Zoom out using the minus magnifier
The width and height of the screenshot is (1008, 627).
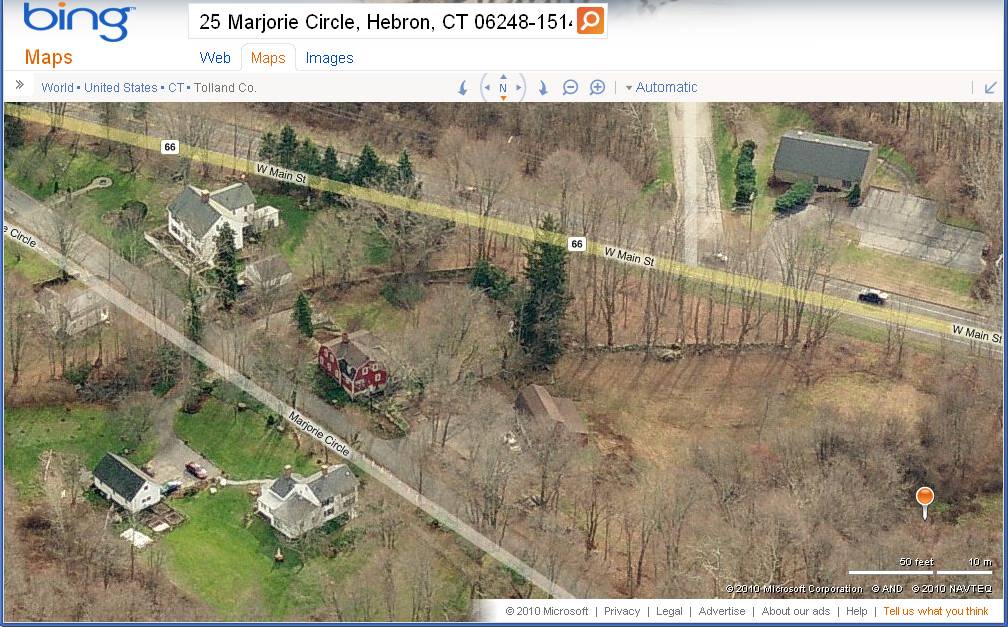[x=570, y=87]
